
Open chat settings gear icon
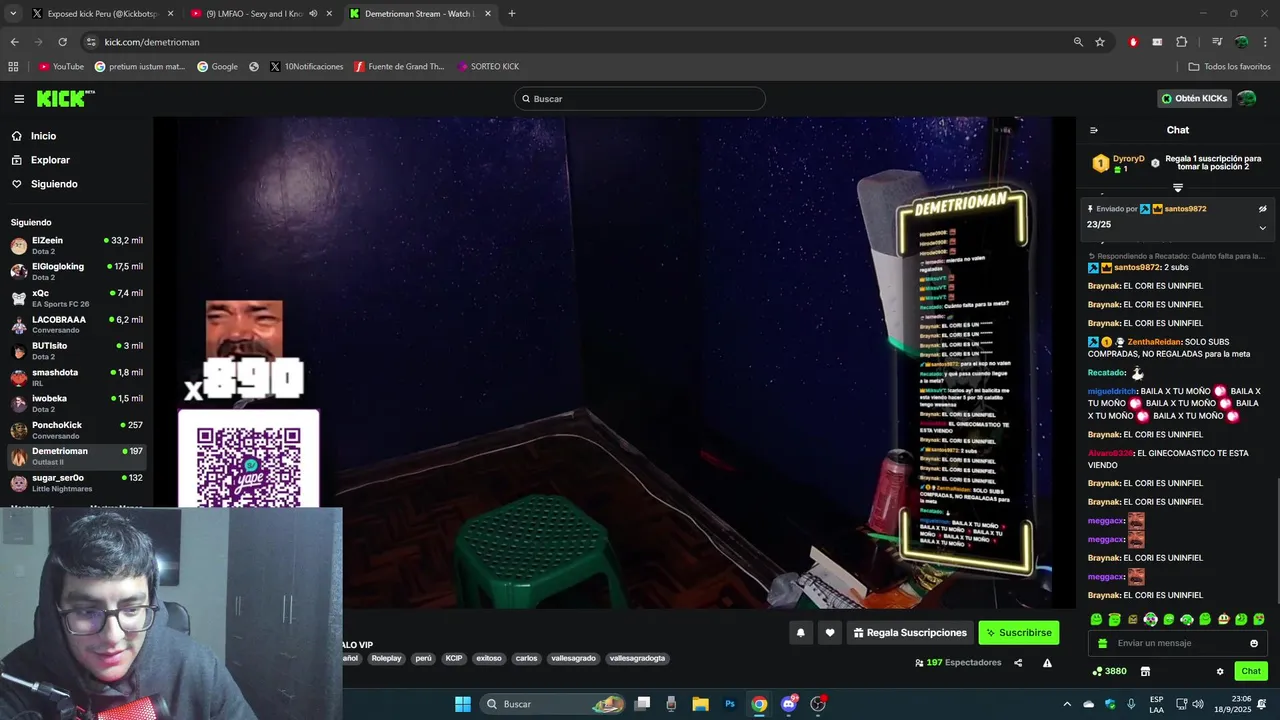coord(1220,671)
